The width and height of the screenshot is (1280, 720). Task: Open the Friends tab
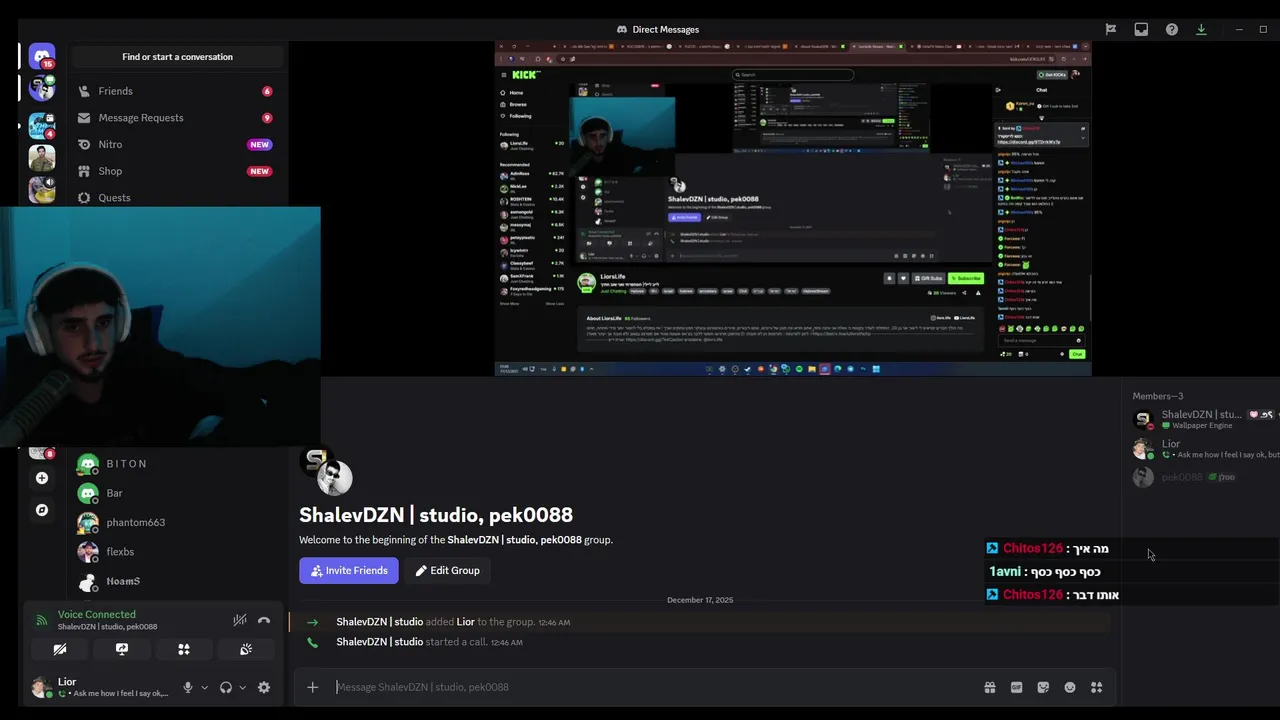(176, 91)
